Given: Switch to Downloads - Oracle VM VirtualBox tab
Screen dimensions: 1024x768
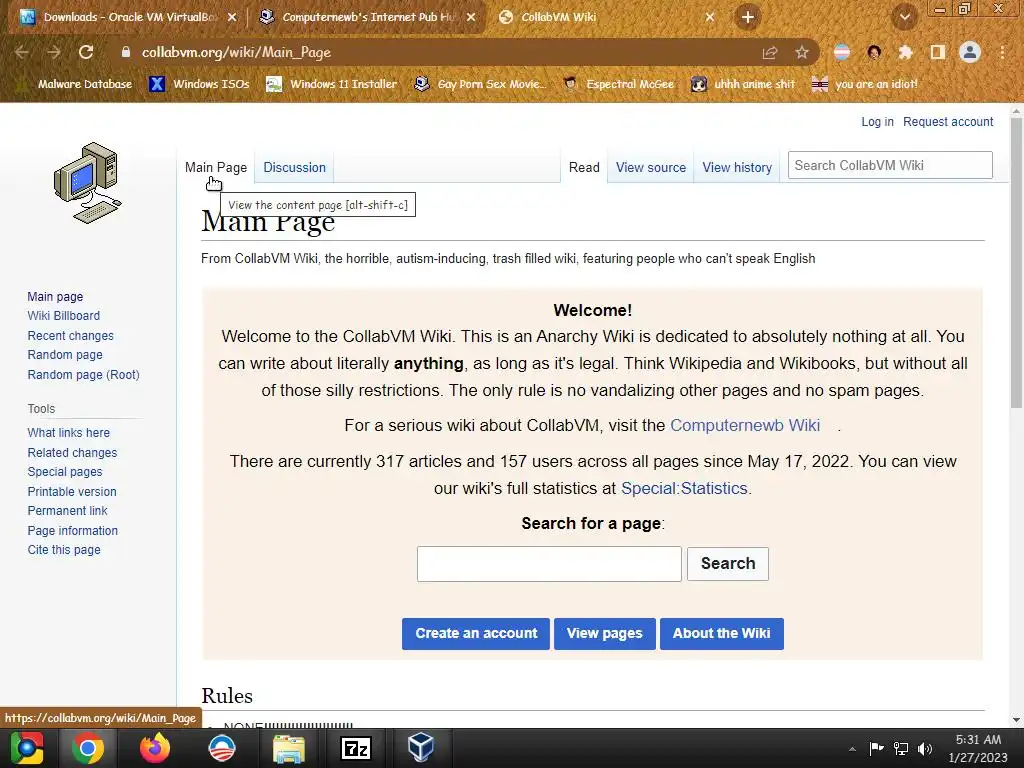Looking at the screenshot, I should coord(121,17).
